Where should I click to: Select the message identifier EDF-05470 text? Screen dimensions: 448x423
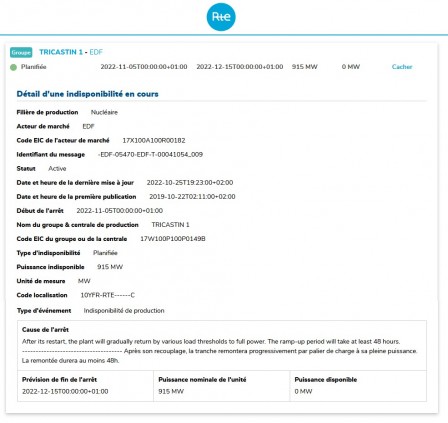(x=150, y=154)
